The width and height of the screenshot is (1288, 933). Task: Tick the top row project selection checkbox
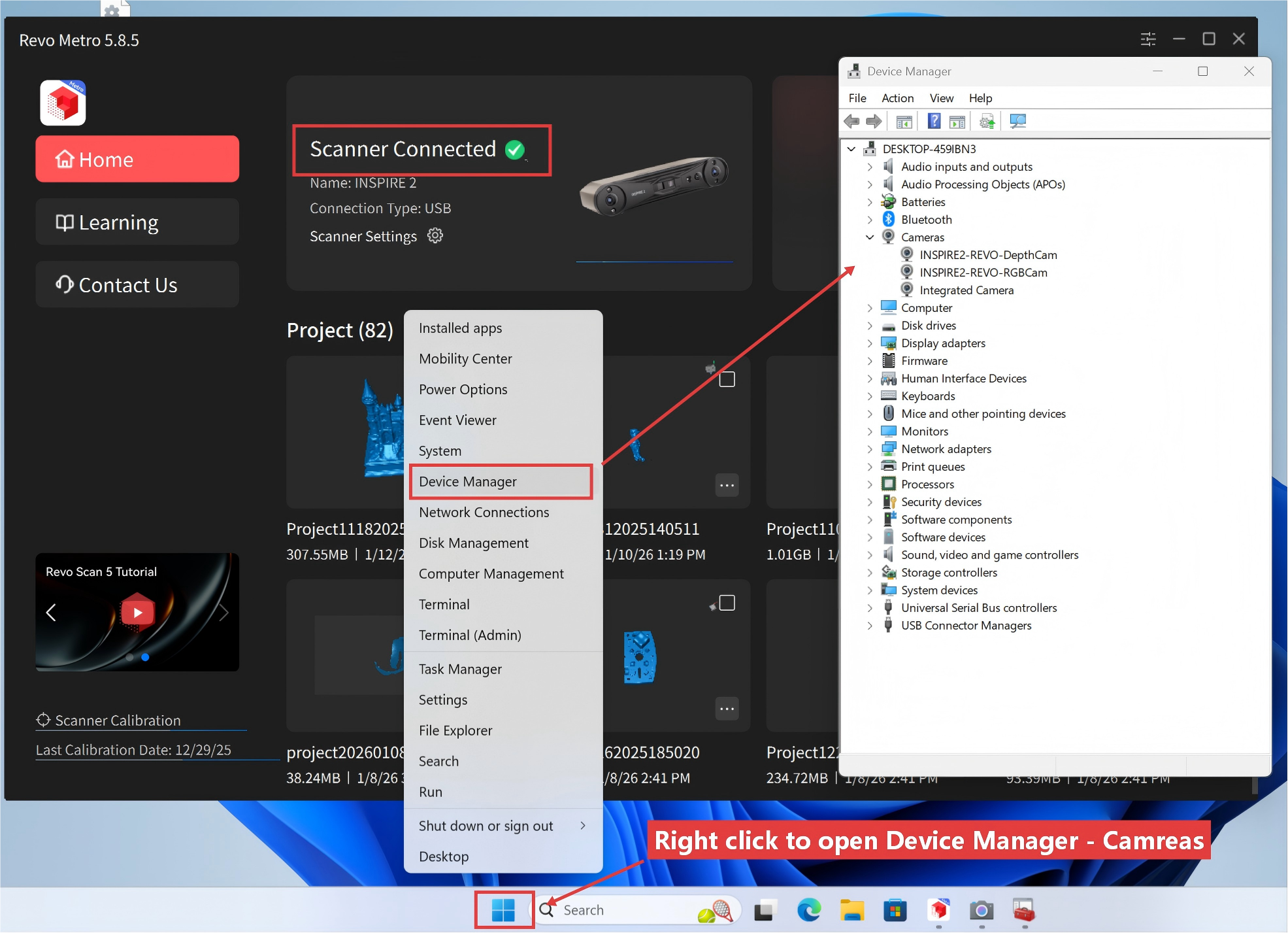pyautogui.click(x=727, y=379)
